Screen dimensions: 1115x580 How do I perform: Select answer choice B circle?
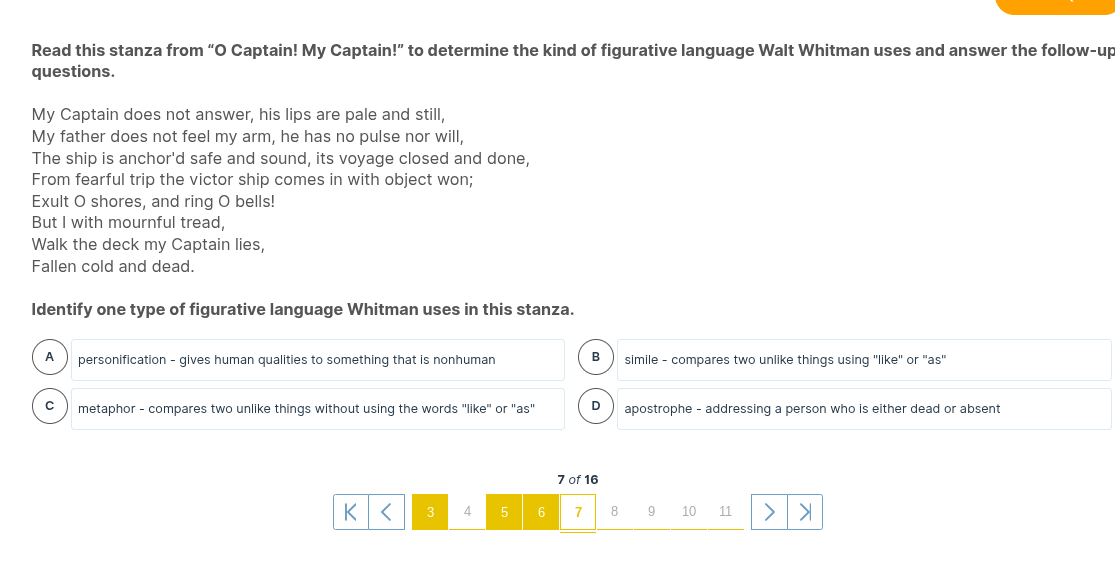point(596,357)
